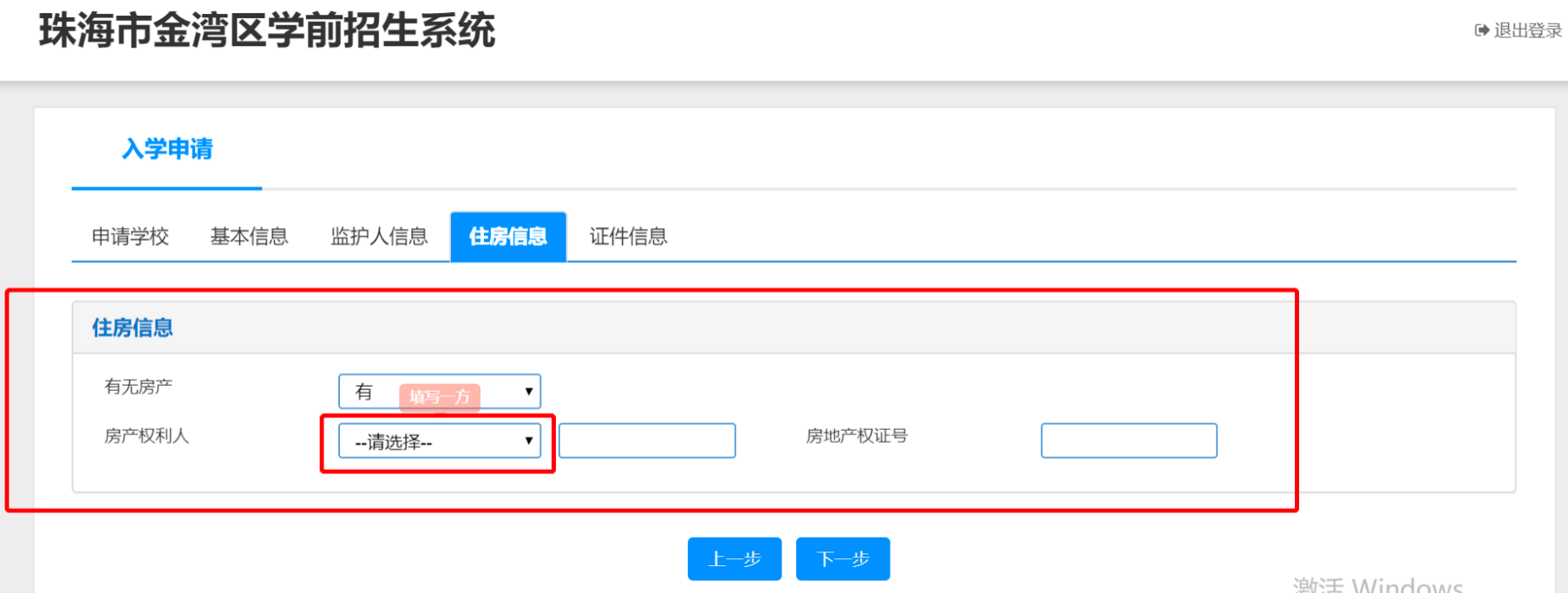
Task: Click the 退出登录 link text
Action: (x=1527, y=30)
